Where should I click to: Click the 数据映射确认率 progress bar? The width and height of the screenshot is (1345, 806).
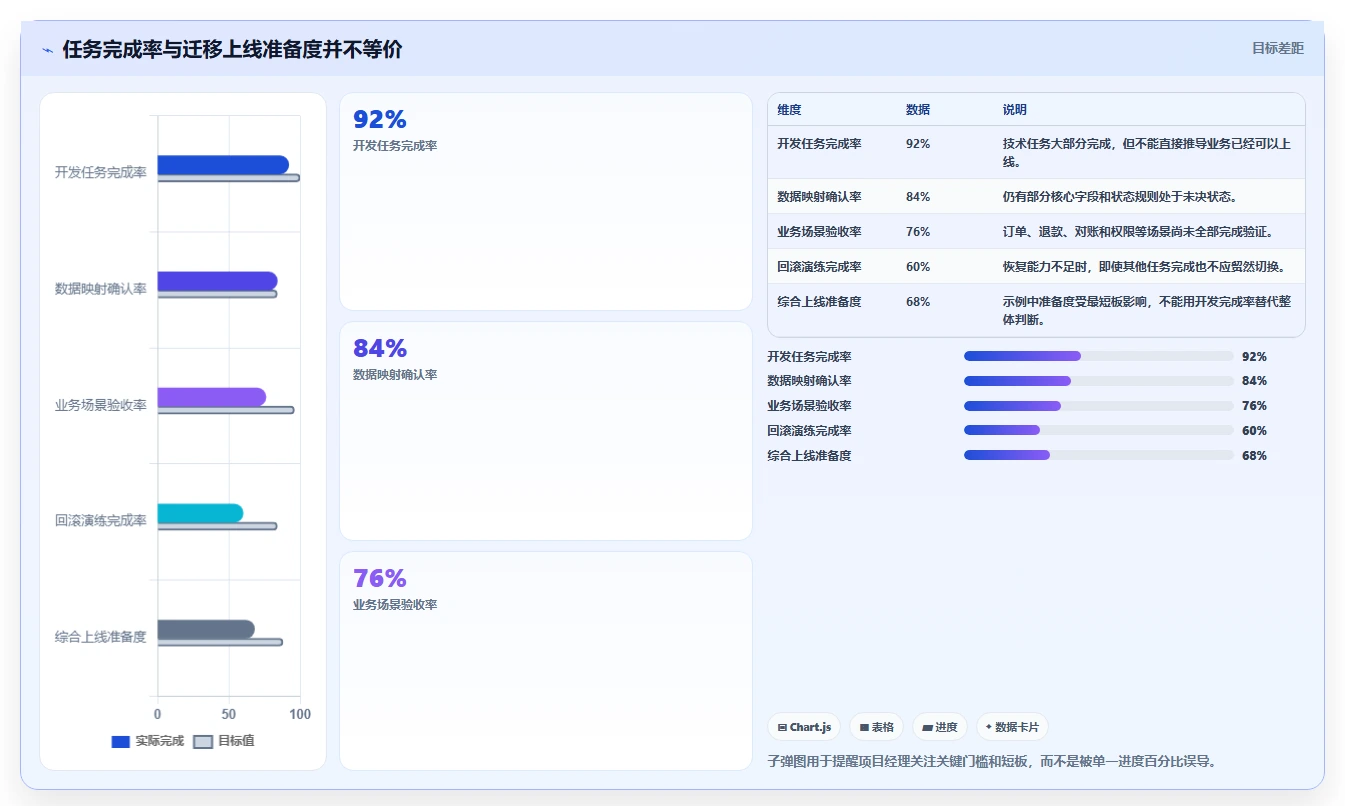[x=1098, y=381]
